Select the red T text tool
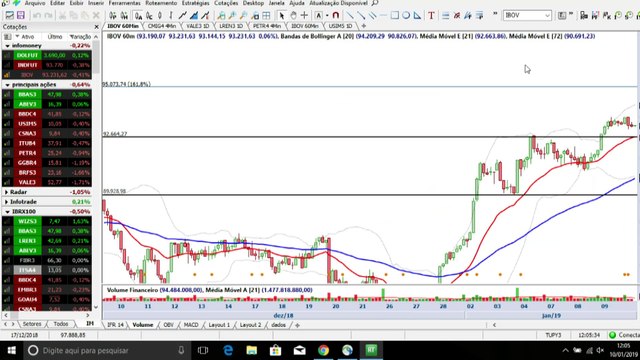The height and width of the screenshot is (360, 640). (x=431, y=16)
